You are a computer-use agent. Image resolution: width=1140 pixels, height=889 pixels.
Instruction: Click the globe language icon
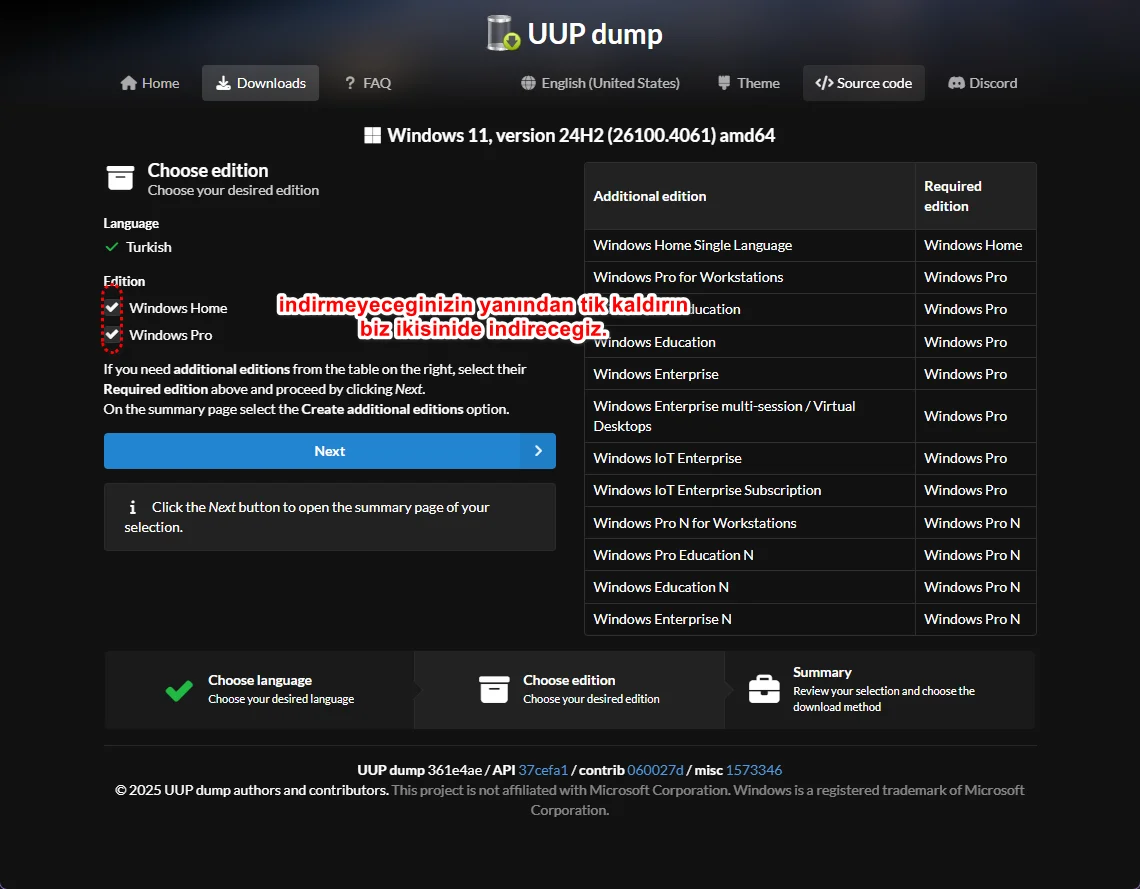click(529, 83)
